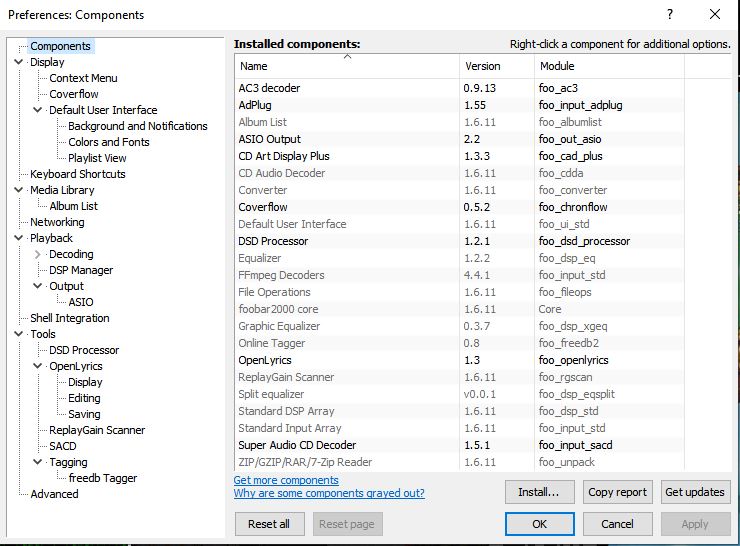Image resolution: width=740 pixels, height=546 pixels.
Task: Select the ZIP/GZIP/RAR/7-Zip Reader row
Action: click(x=459, y=462)
